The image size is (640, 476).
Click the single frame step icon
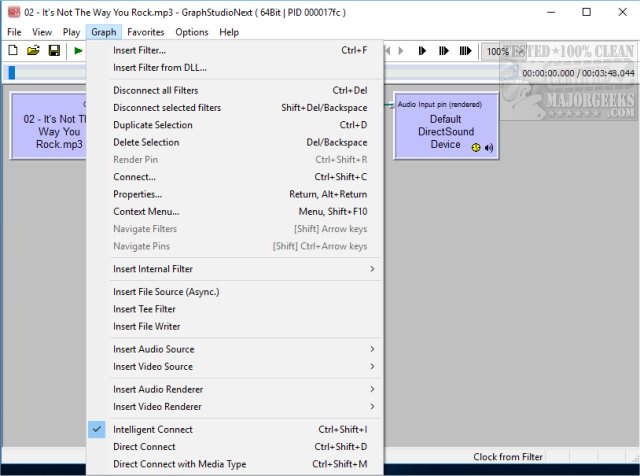[422, 51]
